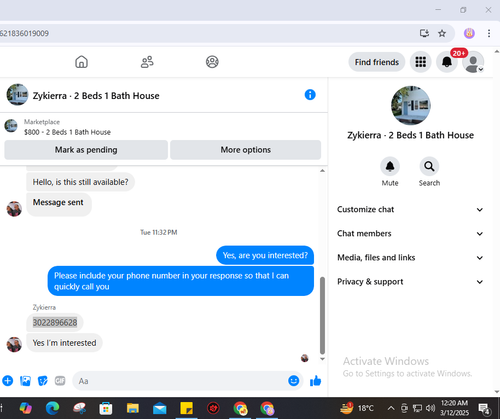This screenshot has height=419, width=500.
Task: Search in conversation using magnifier icon
Action: point(429,166)
